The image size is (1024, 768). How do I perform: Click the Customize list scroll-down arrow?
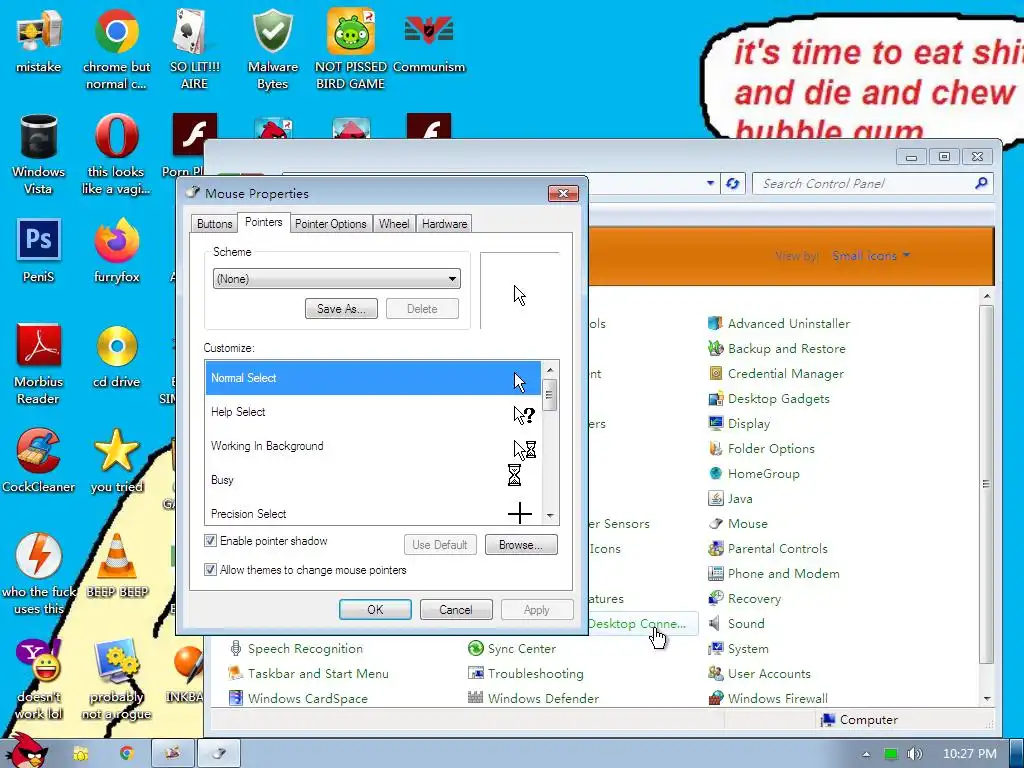tap(550, 516)
